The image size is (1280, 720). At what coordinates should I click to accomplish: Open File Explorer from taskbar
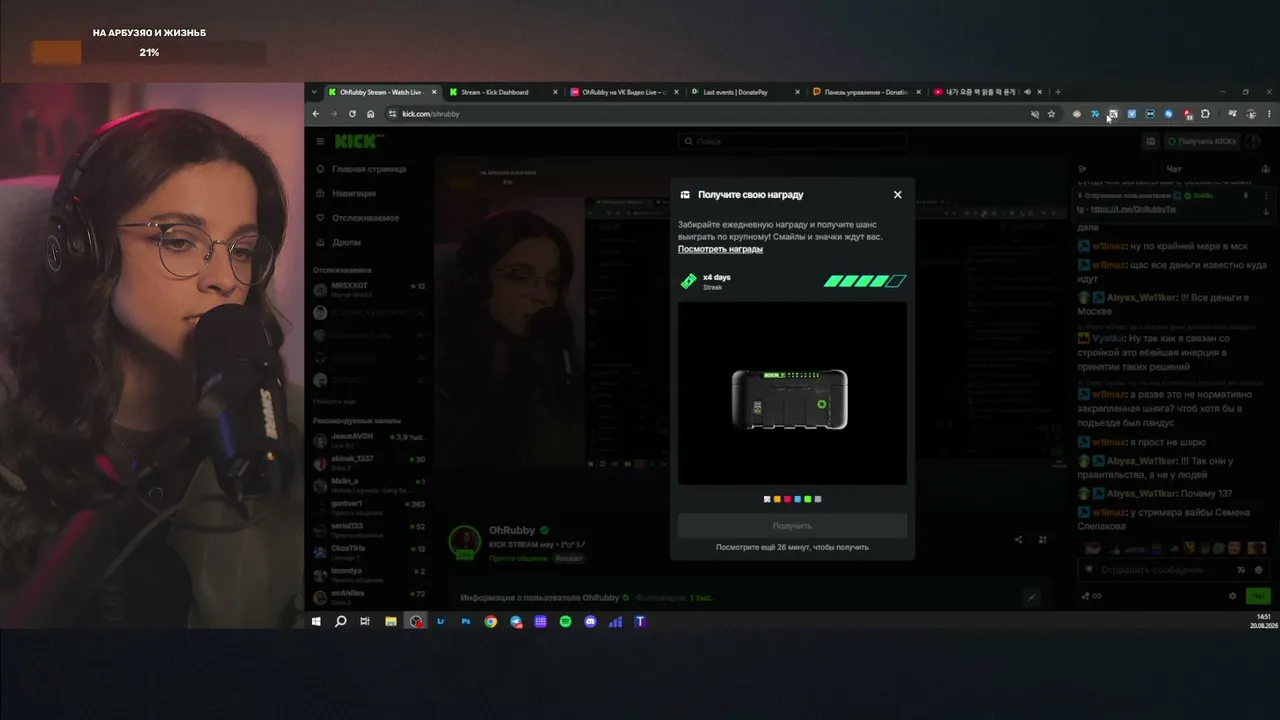pyautogui.click(x=391, y=621)
